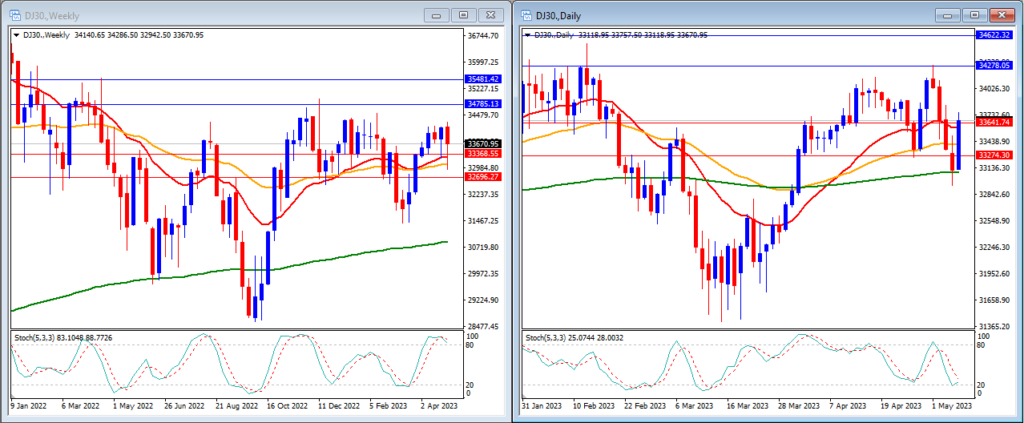The width and height of the screenshot is (1024, 423).
Task: Select the 33274.30 red level label on the Daily chart
Action: [x=993, y=155]
